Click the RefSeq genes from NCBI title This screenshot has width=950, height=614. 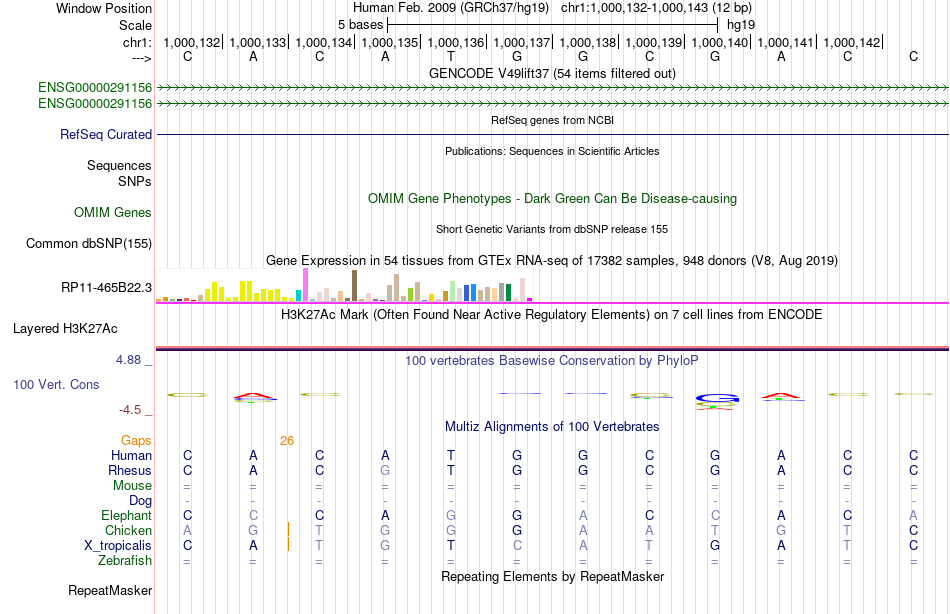coord(552,120)
